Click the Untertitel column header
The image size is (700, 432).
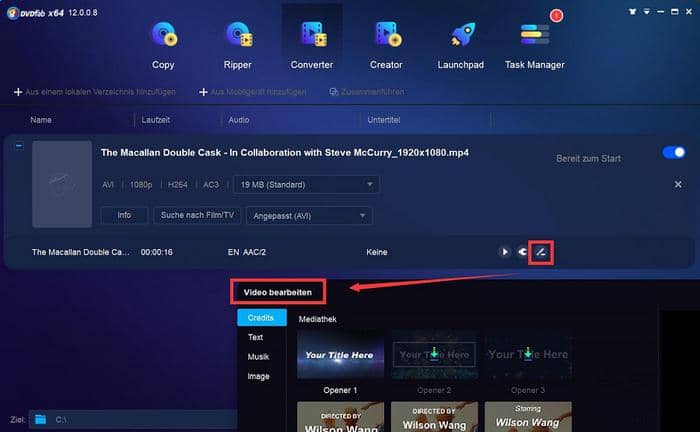pyautogui.click(x=383, y=120)
